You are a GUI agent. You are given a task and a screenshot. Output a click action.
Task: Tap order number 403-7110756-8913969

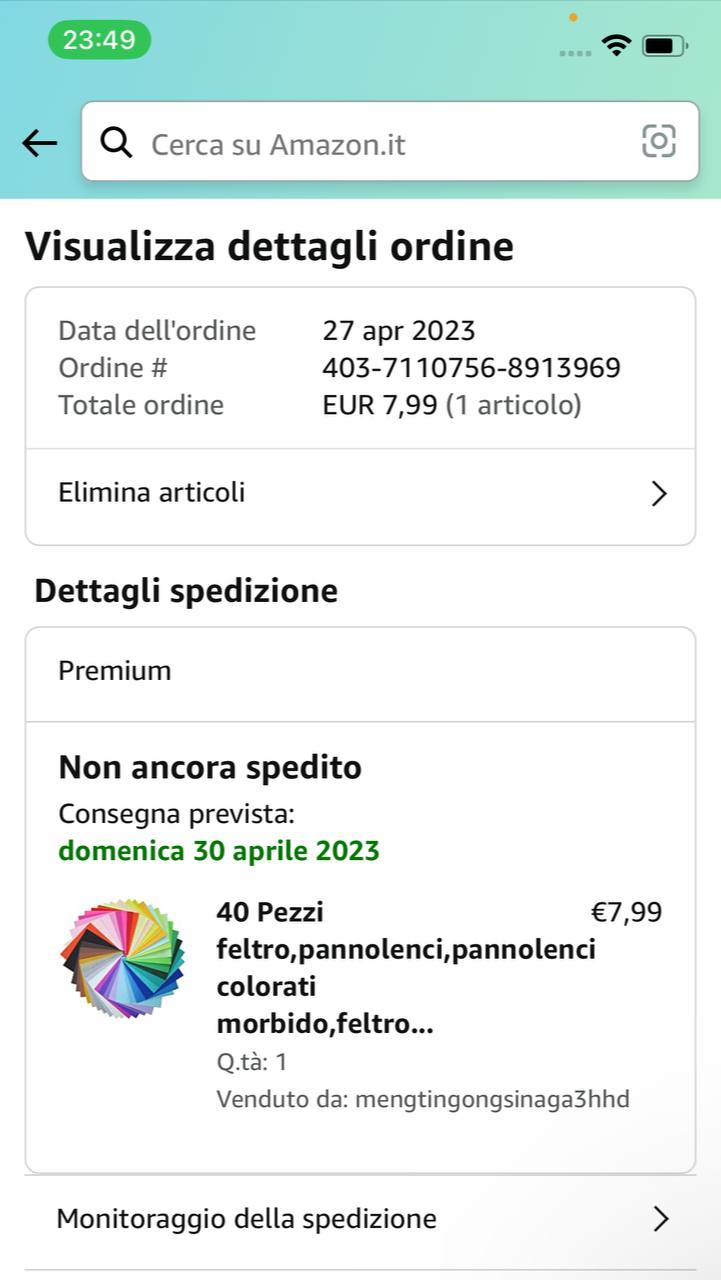471,368
